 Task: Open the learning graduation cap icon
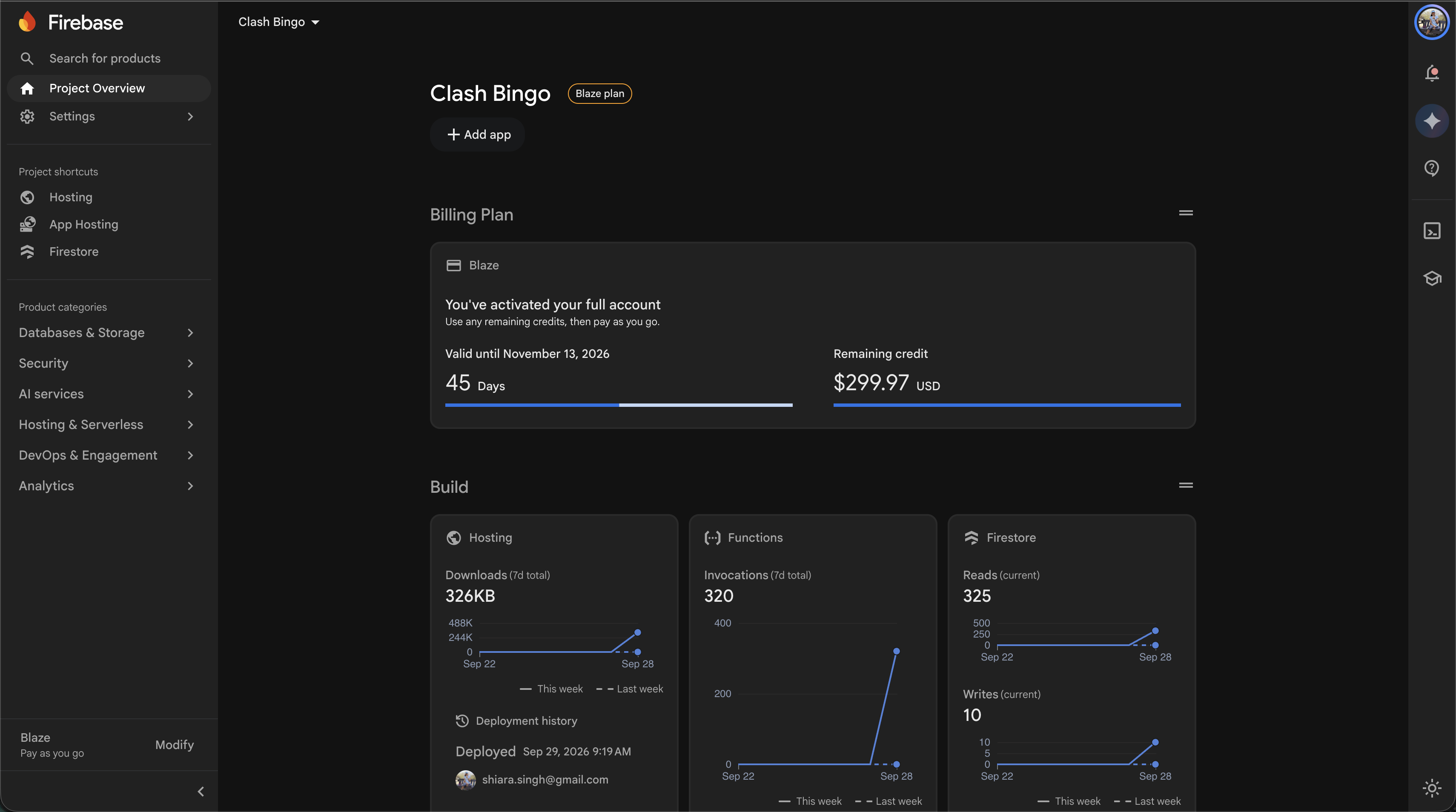coord(1432,278)
